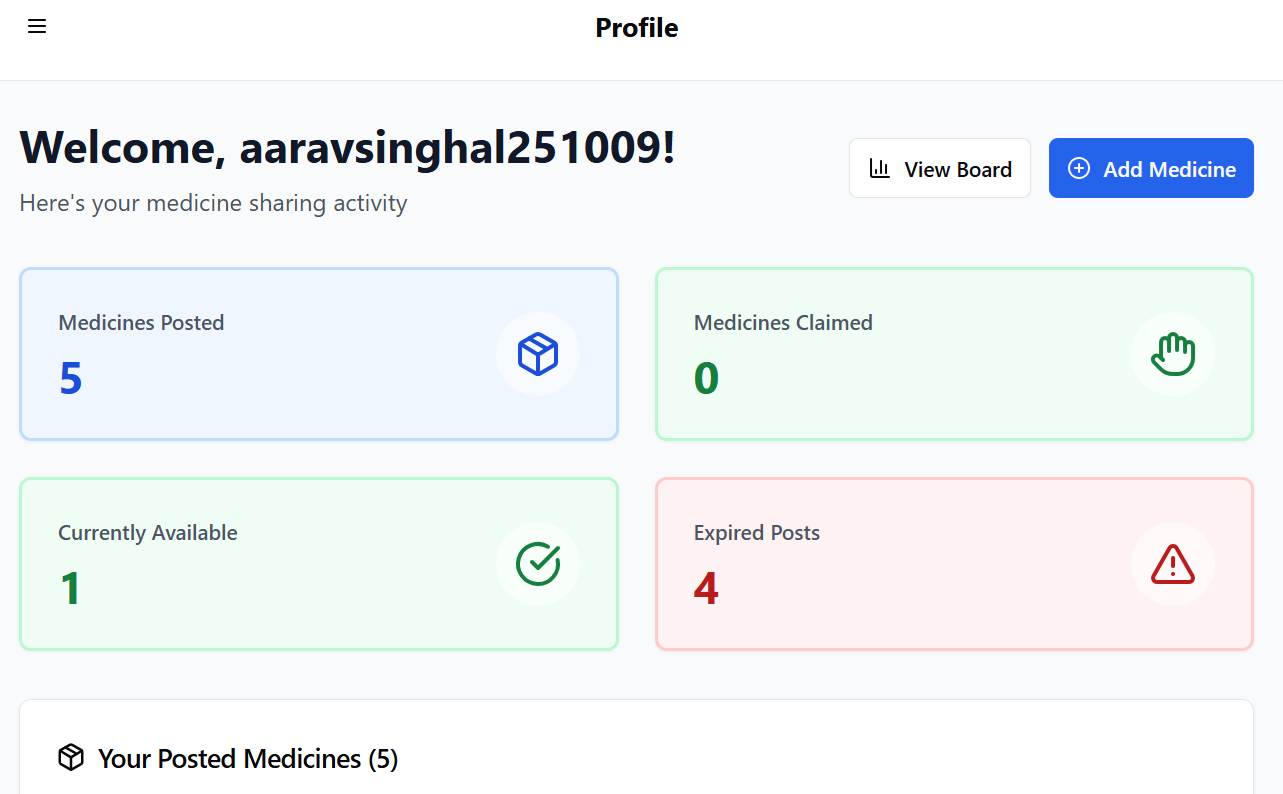This screenshot has height=794, width=1283.
Task: Click the expired posts count 4
Action: (x=706, y=588)
